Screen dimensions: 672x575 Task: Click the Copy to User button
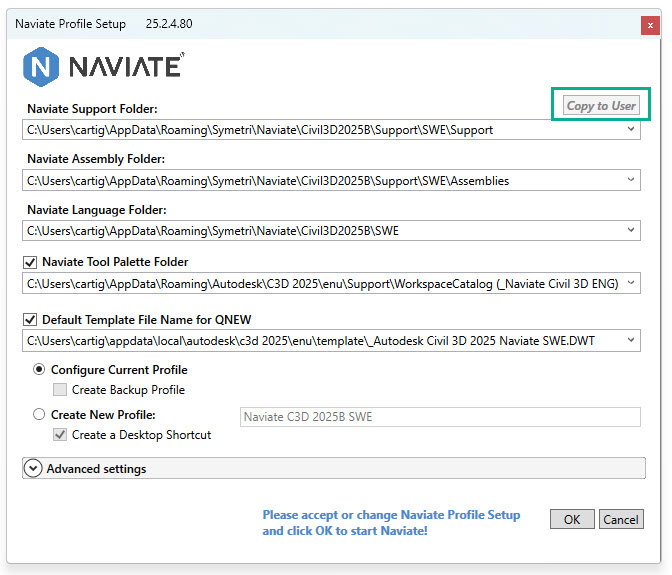[601, 105]
